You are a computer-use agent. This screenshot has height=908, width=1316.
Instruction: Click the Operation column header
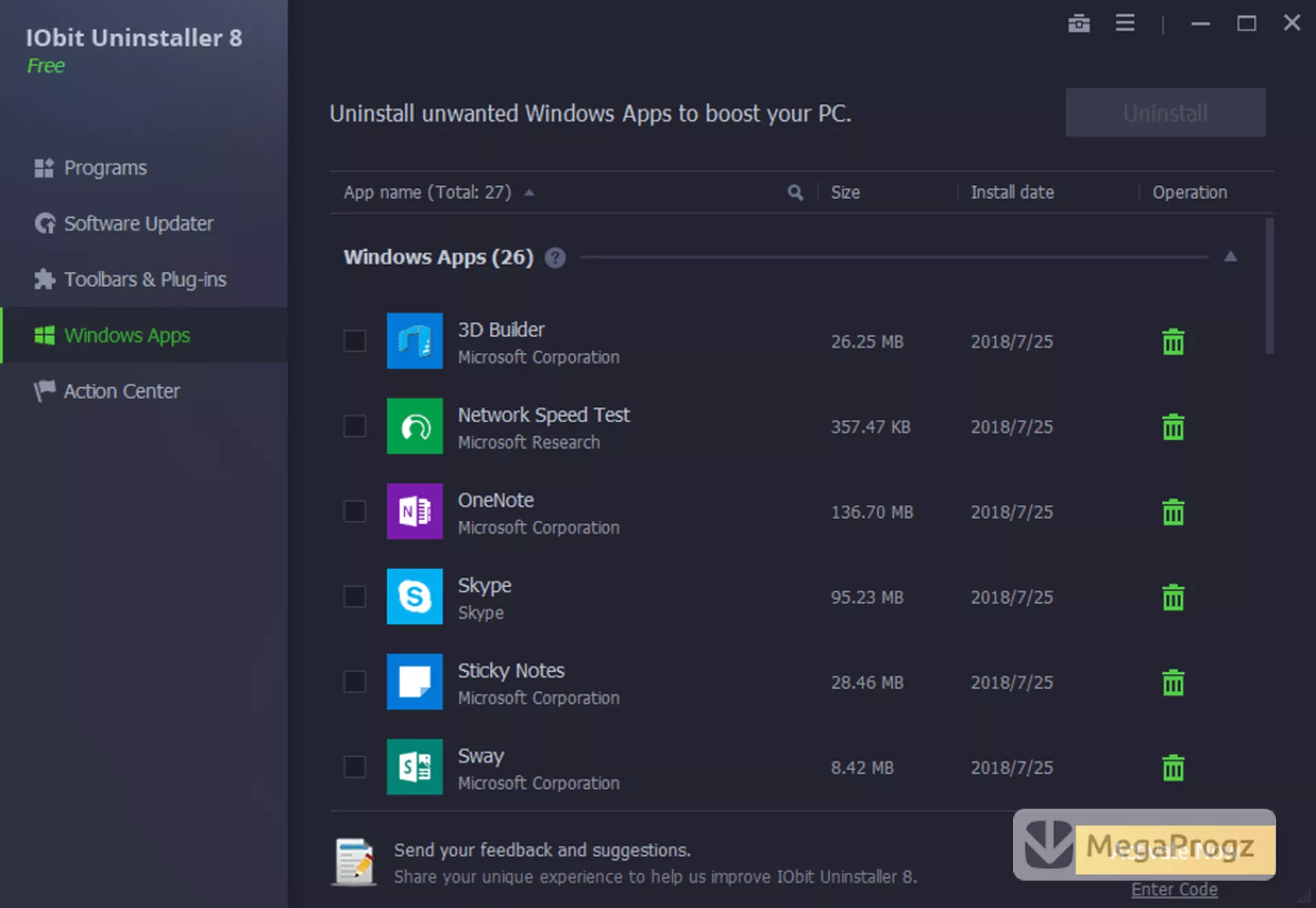[1189, 193]
